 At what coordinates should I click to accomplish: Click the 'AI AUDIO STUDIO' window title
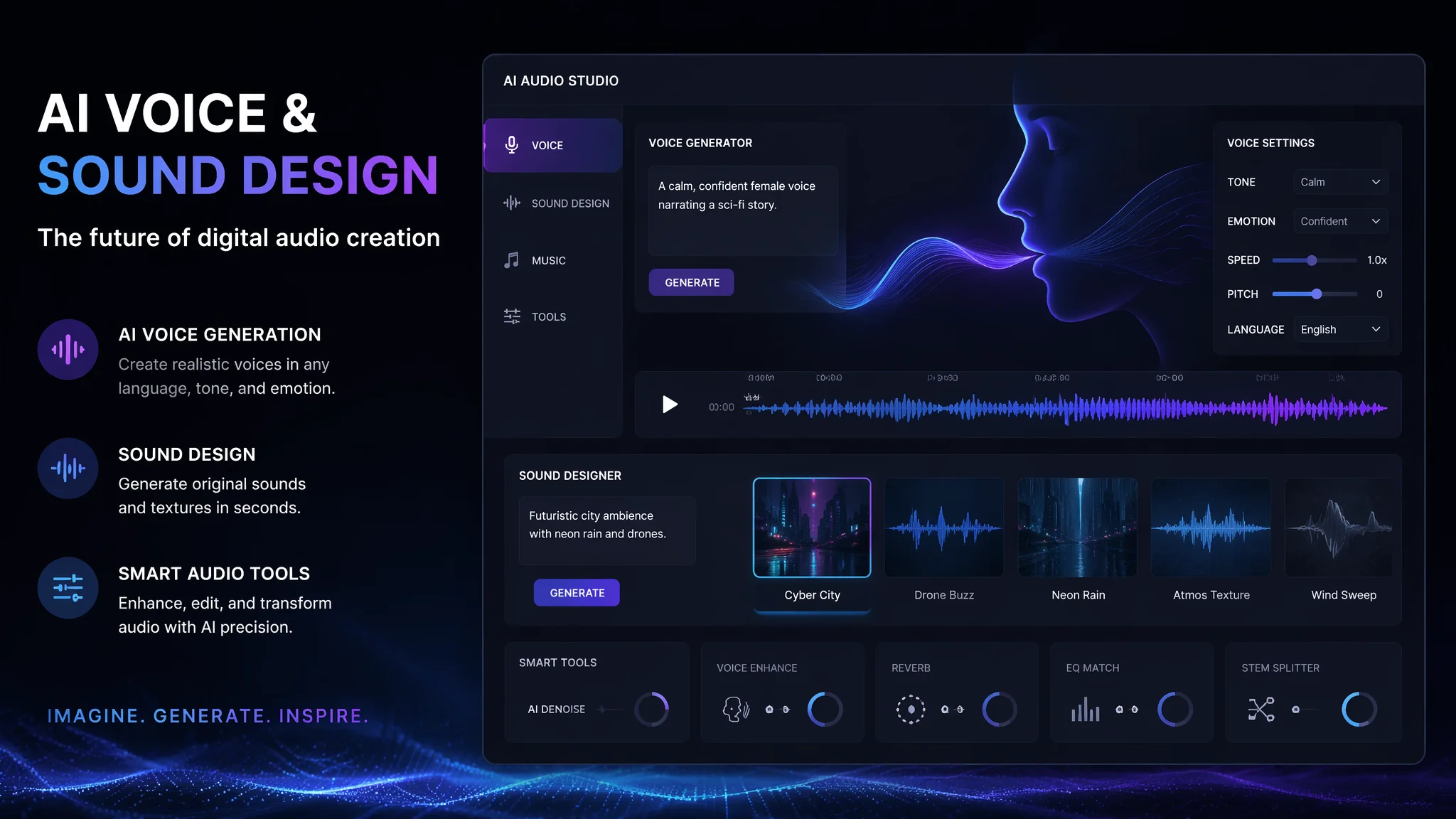pos(561,81)
